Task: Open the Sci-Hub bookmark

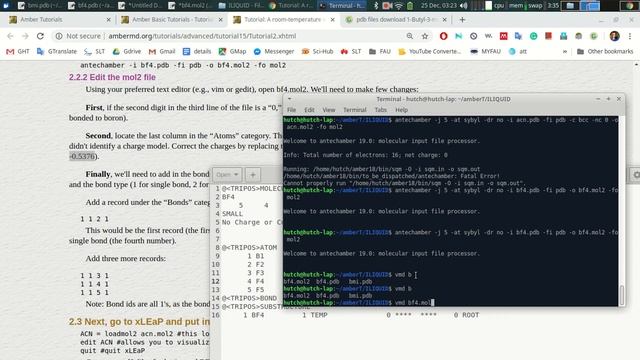Action: tap(317, 51)
